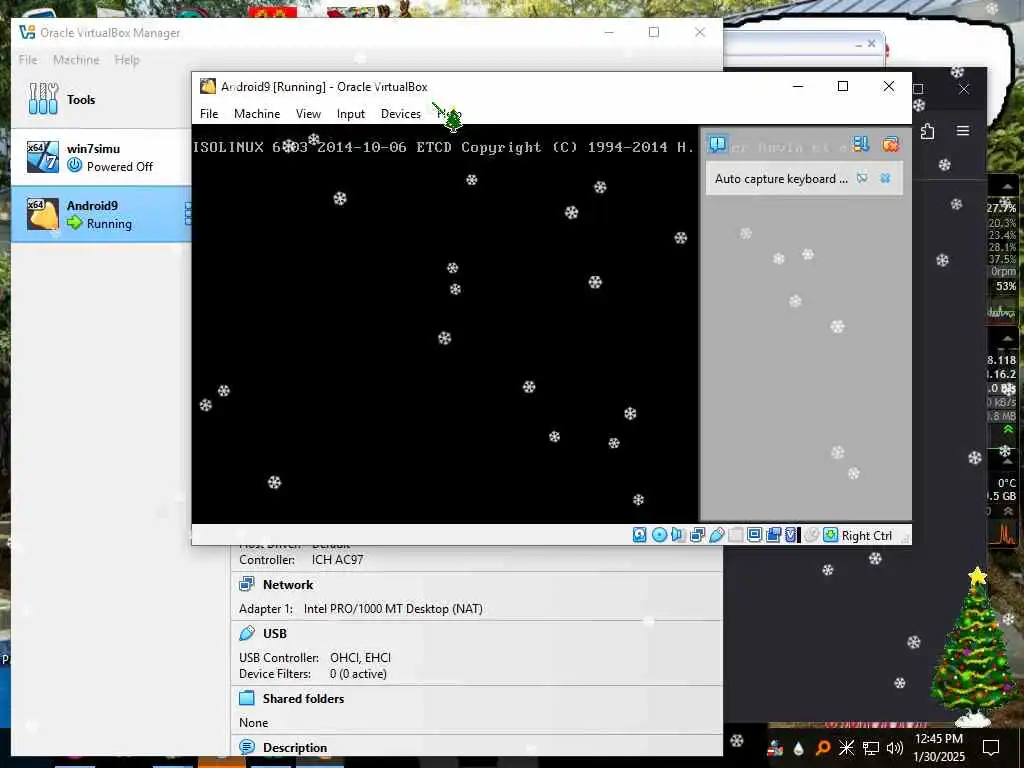Click the recording status bar icon
This screenshot has height=768, width=1024.
tap(773, 536)
